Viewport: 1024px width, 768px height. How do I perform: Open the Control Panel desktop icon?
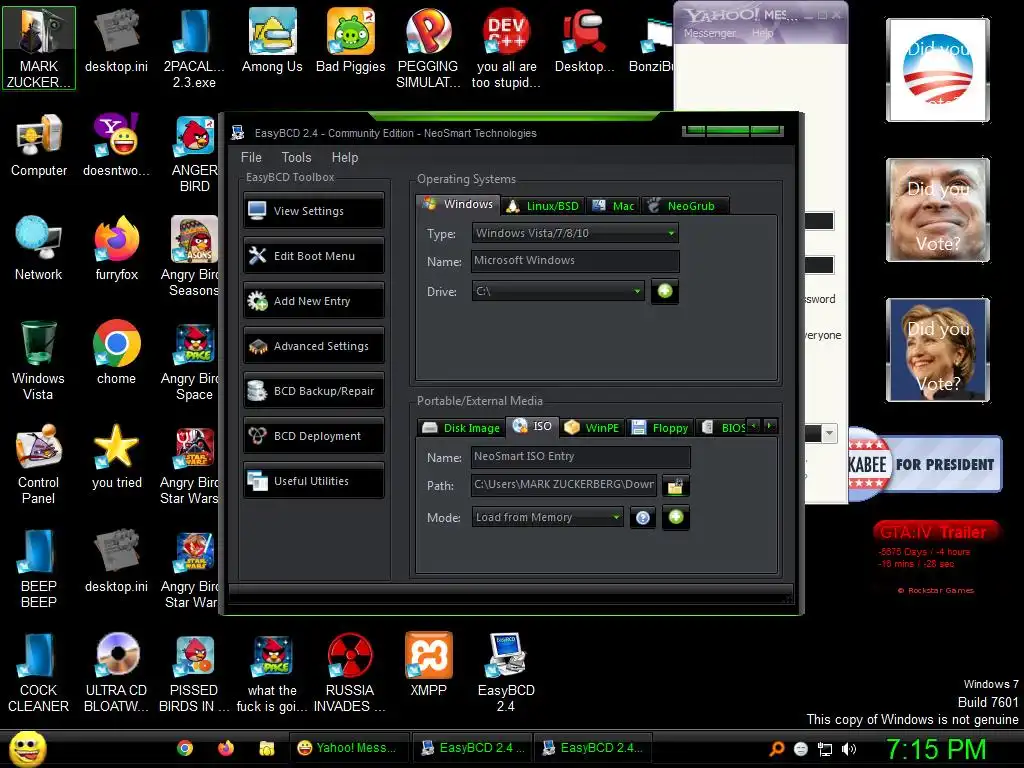point(39,464)
